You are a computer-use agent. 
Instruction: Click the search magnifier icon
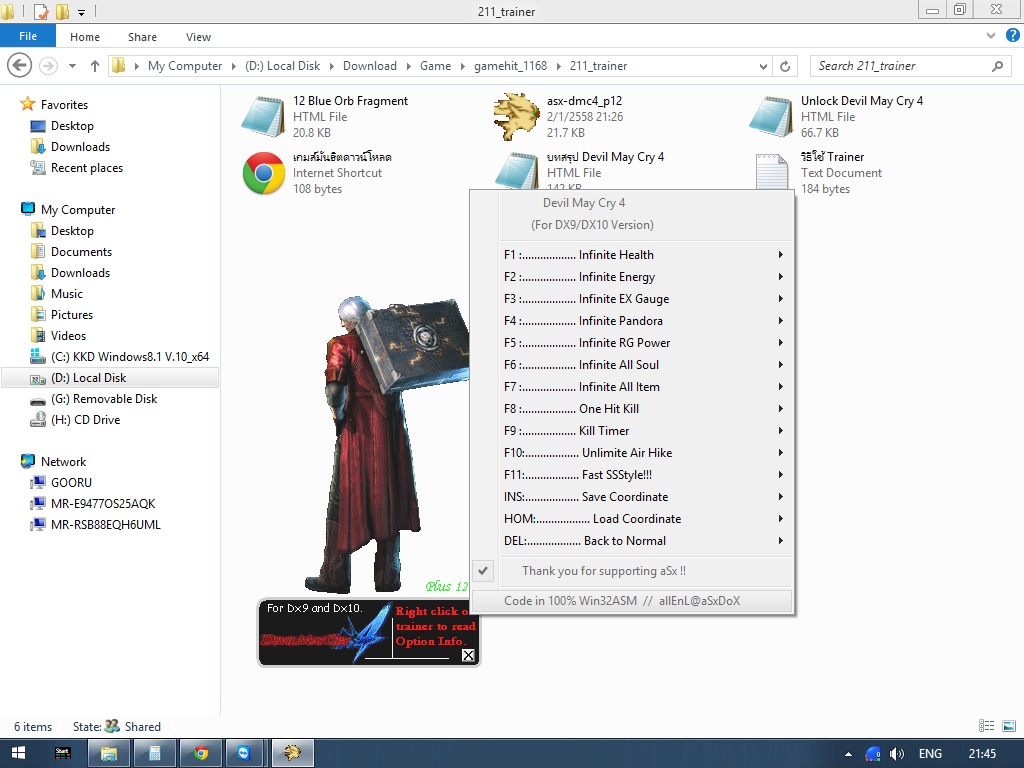point(997,66)
